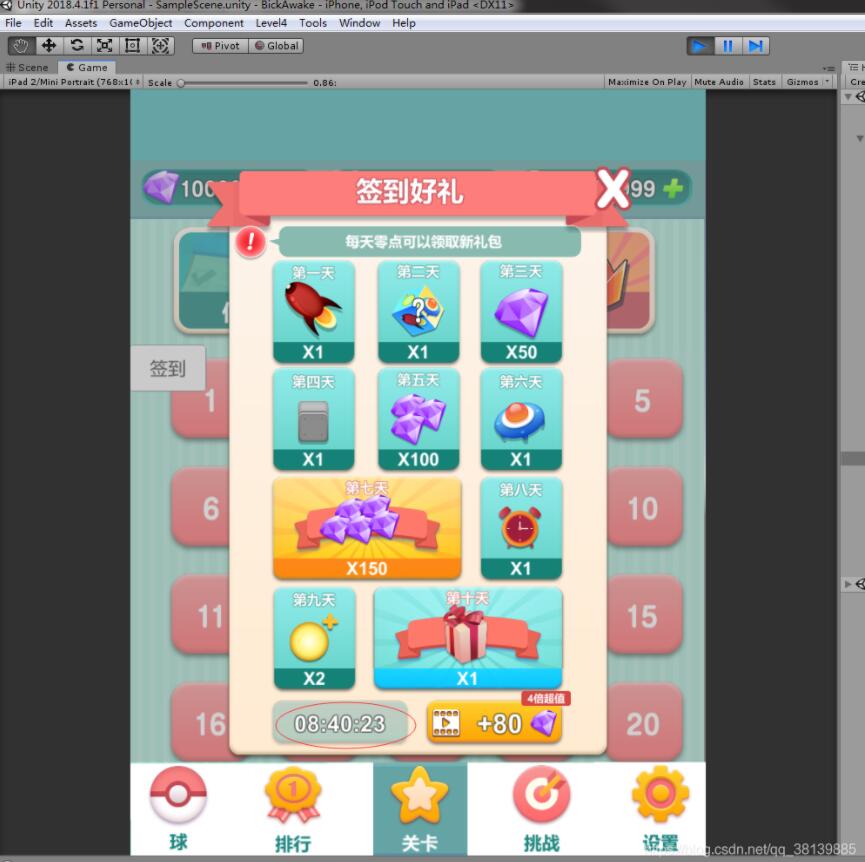Select the Rect transform tool
The height and width of the screenshot is (862, 865).
[x=133, y=46]
